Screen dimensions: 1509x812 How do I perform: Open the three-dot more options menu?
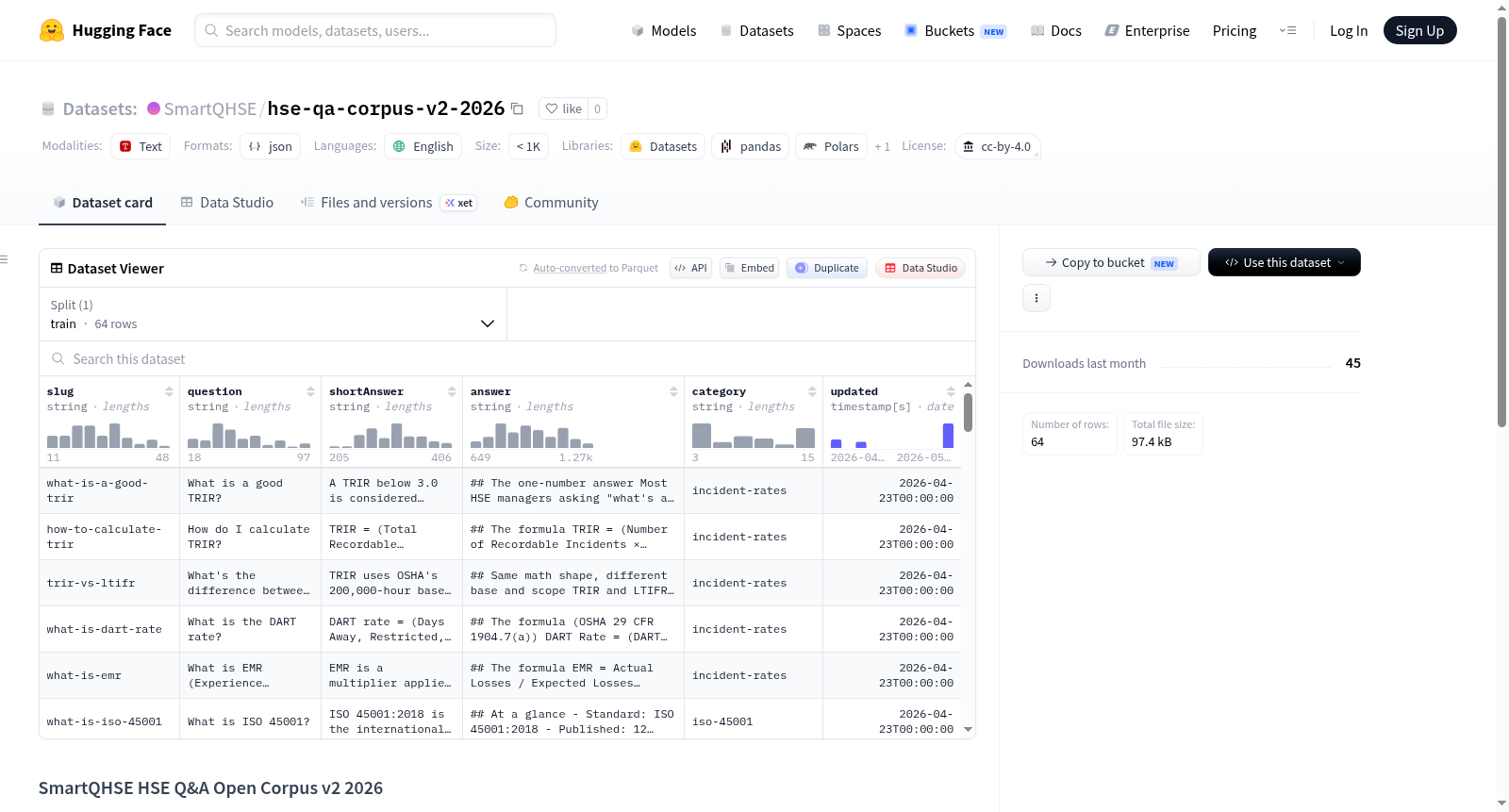(x=1036, y=298)
